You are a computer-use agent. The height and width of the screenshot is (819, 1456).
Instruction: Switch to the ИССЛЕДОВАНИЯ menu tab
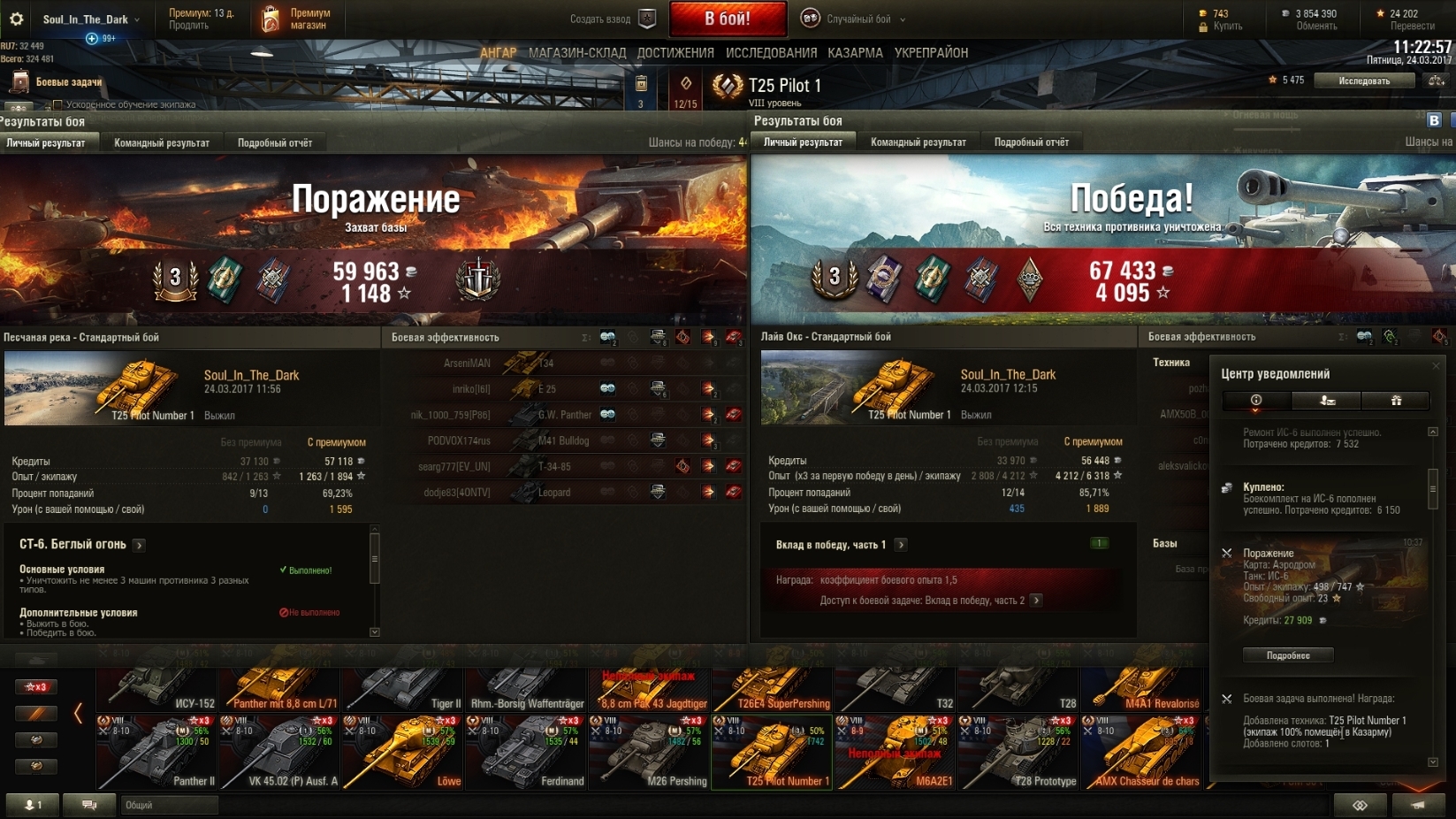771,53
